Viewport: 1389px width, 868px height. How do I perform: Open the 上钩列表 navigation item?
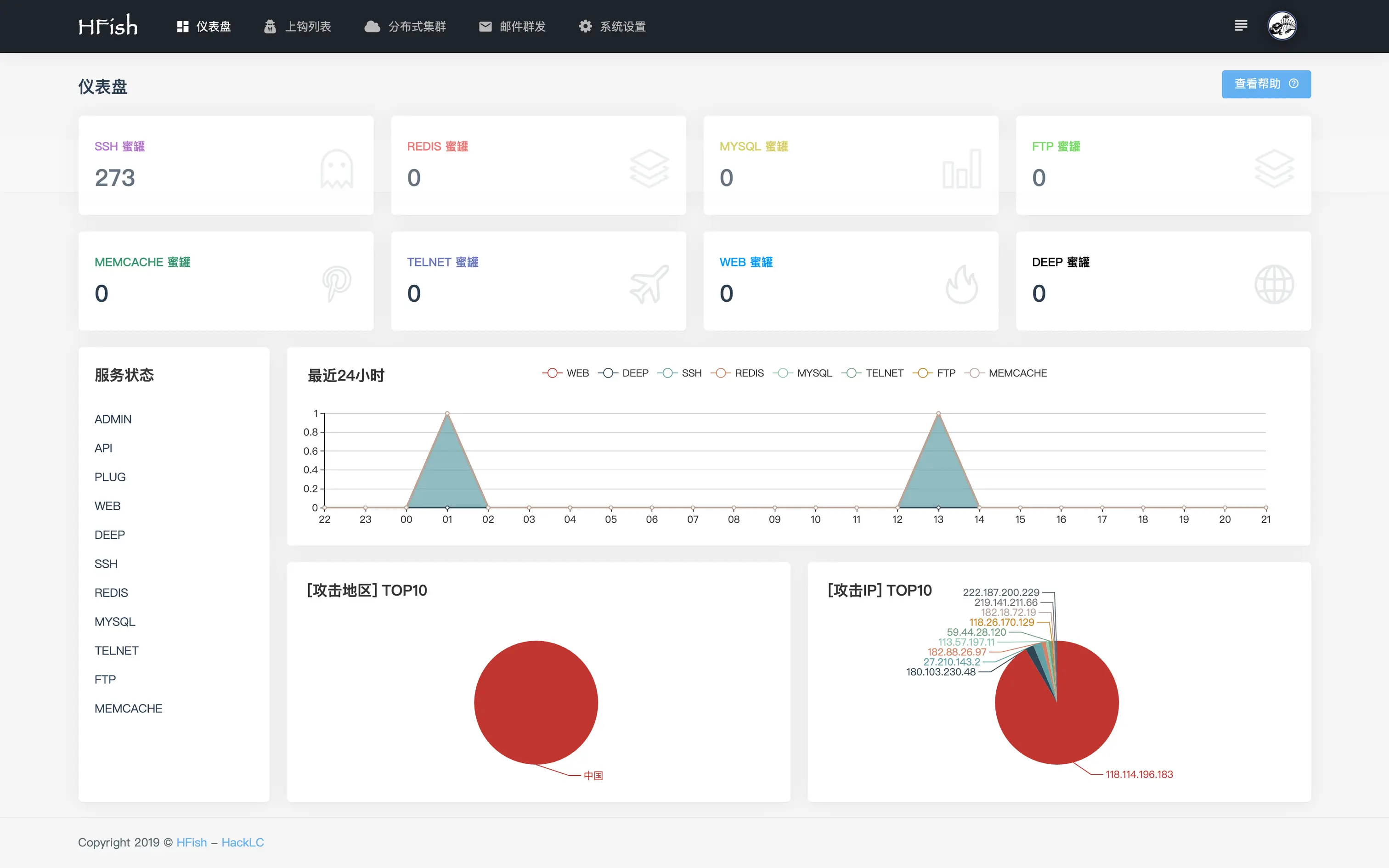tap(298, 27)
